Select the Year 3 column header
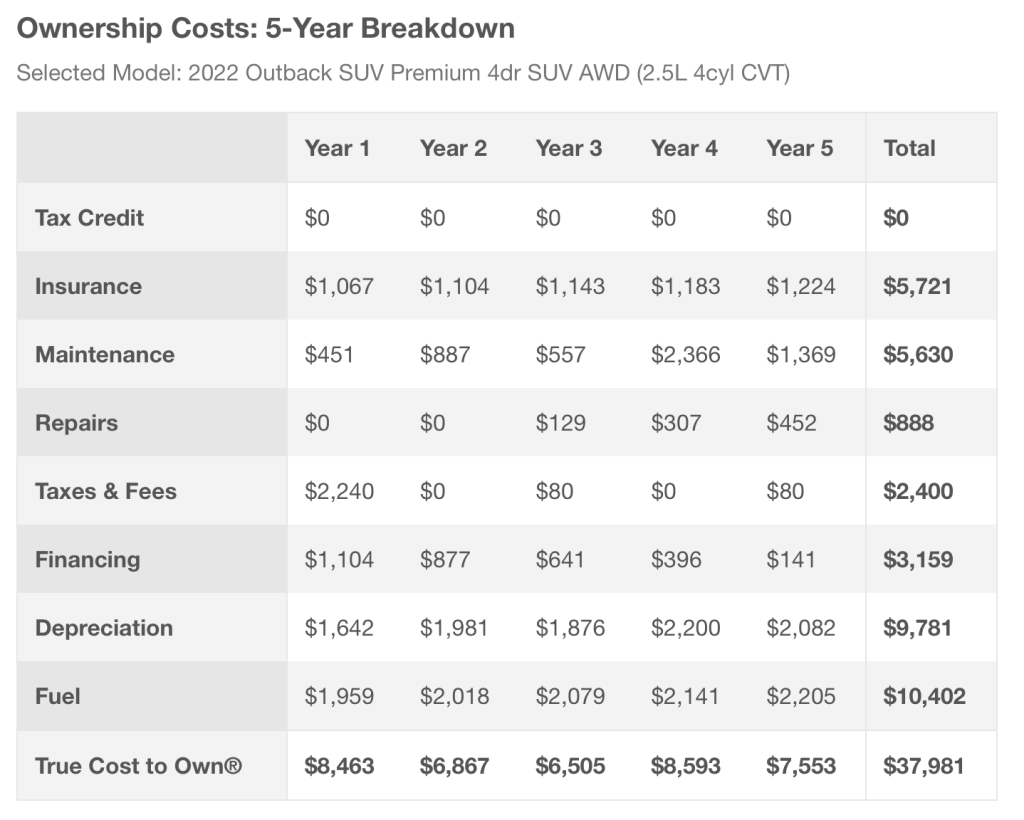The width and height of the screenshot is (1024, 820). pyautogui.click(x=568, y=148)
